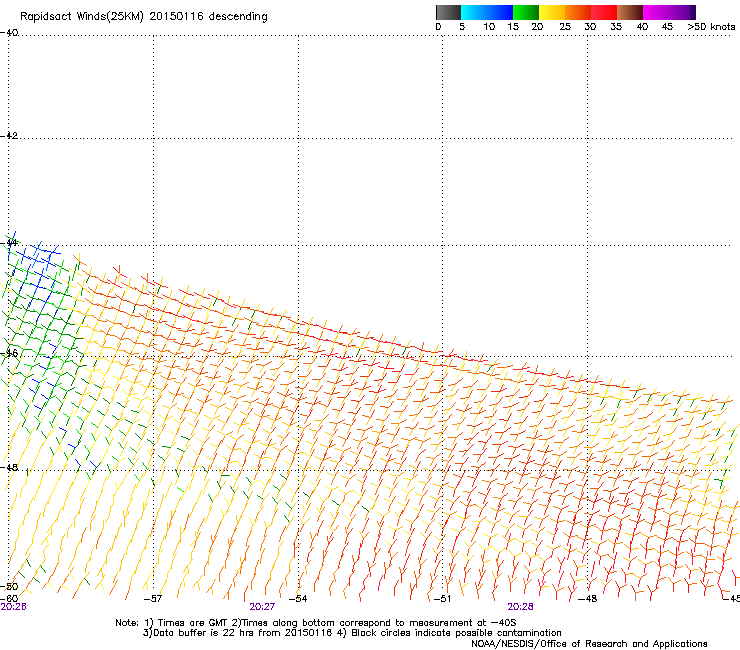Click the purple '20:27' time marker

(262, 607)
